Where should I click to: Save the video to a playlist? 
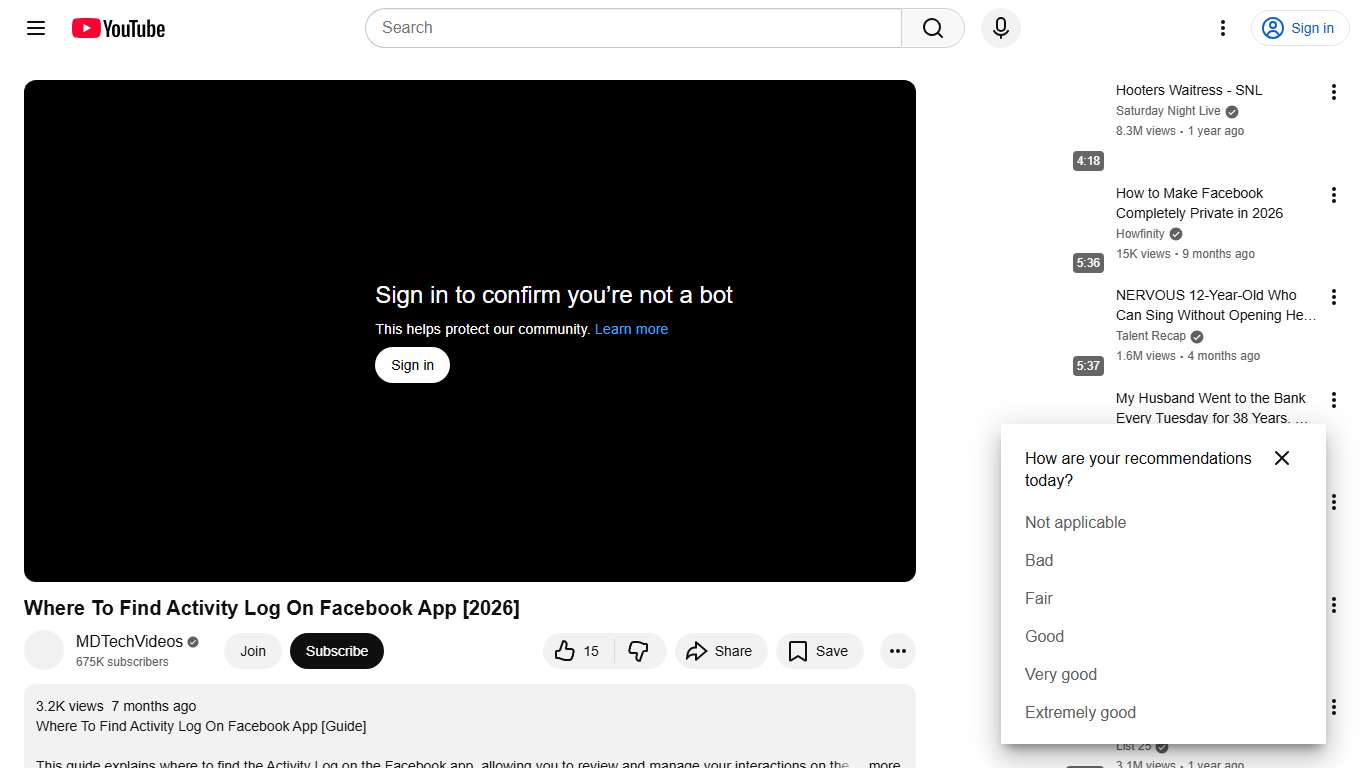[819, 651]
